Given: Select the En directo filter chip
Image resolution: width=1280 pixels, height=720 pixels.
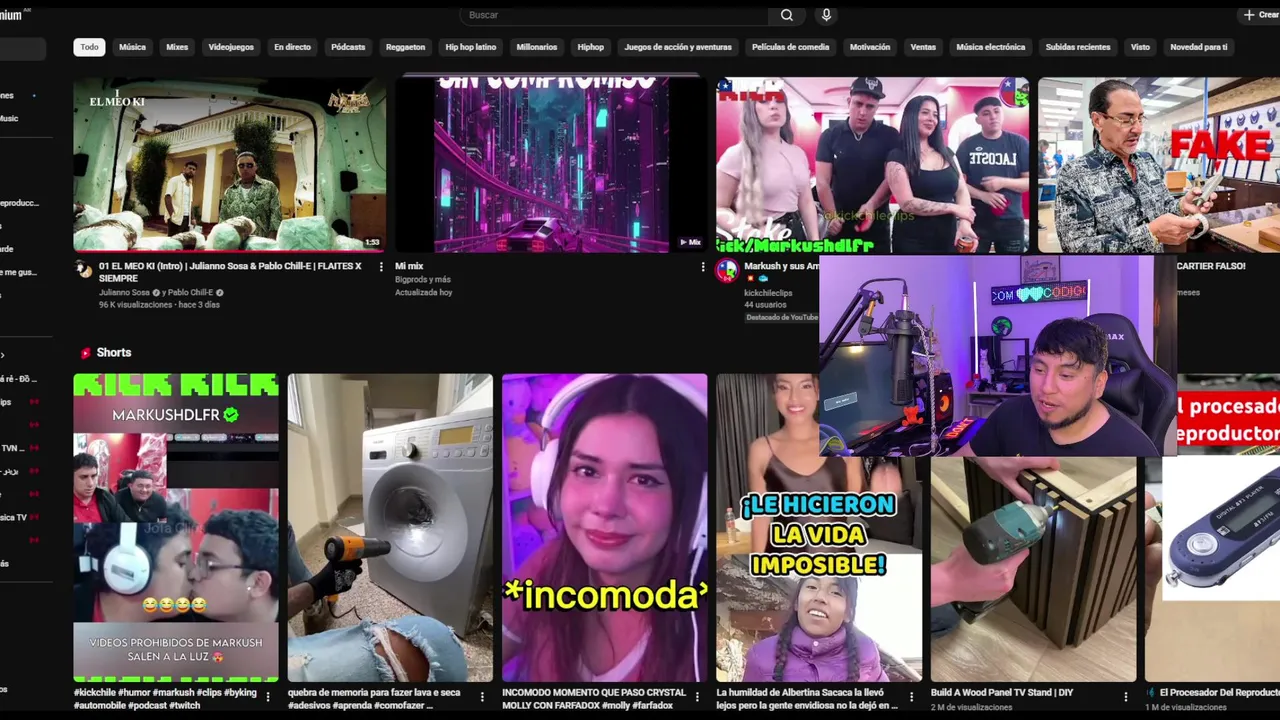Looking at the screenshot, I should [x=292, y=47].
